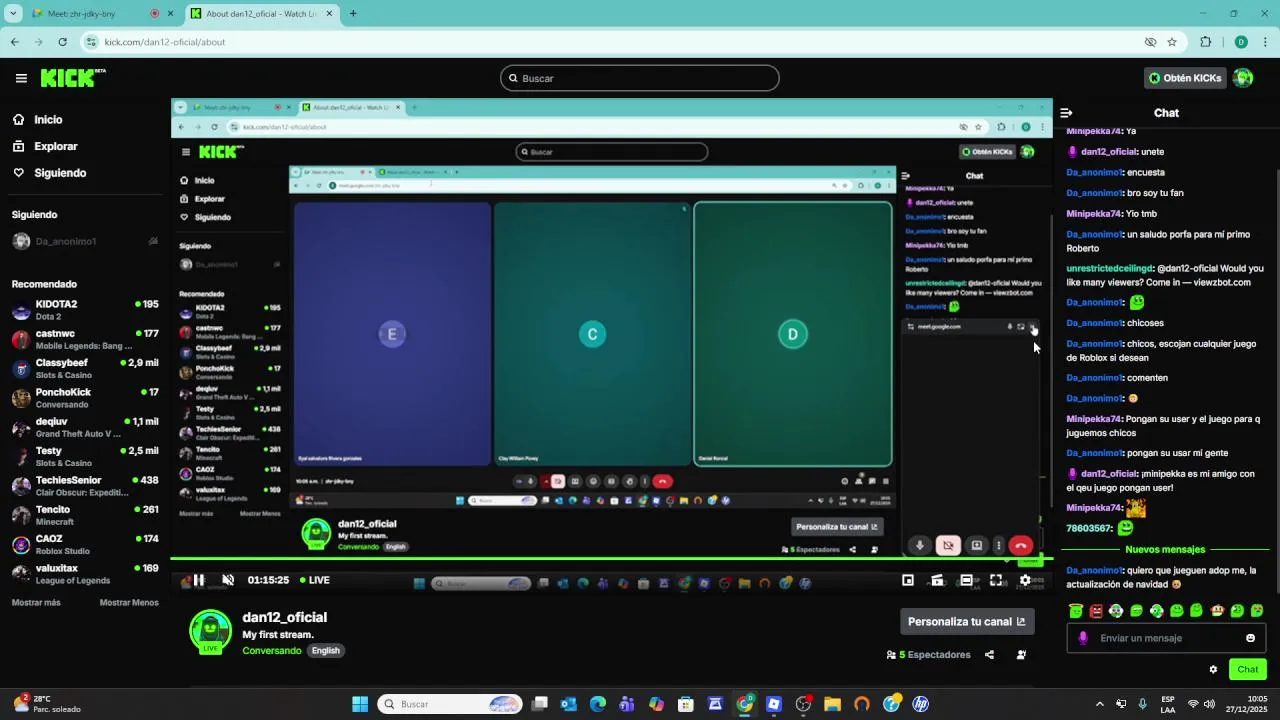The image size is (1280, 720).
Task: Open recommended channel valuxitax
Action: [85, 574]
